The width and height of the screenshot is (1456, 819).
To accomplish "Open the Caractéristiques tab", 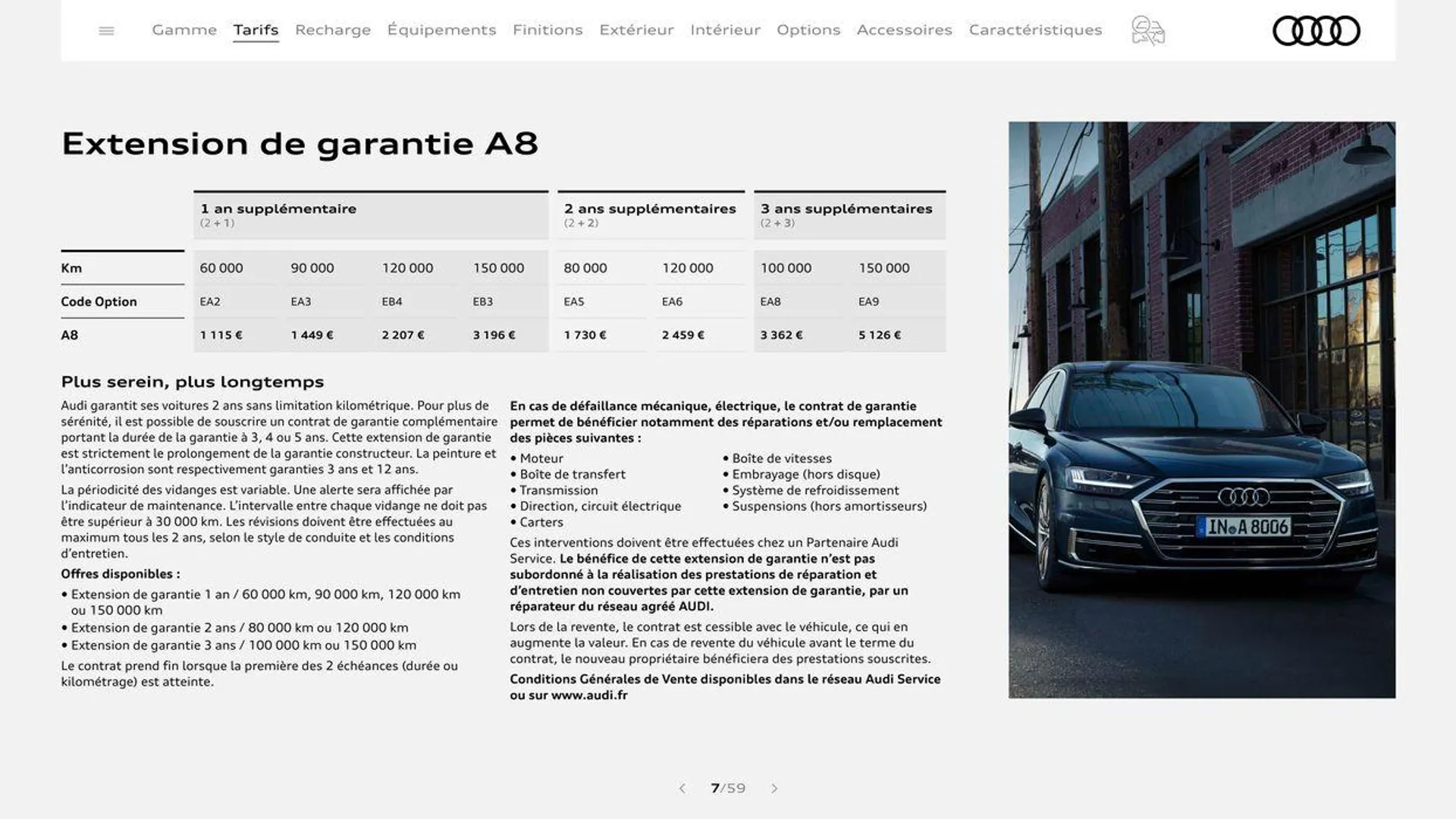I will coord(1035,30).
